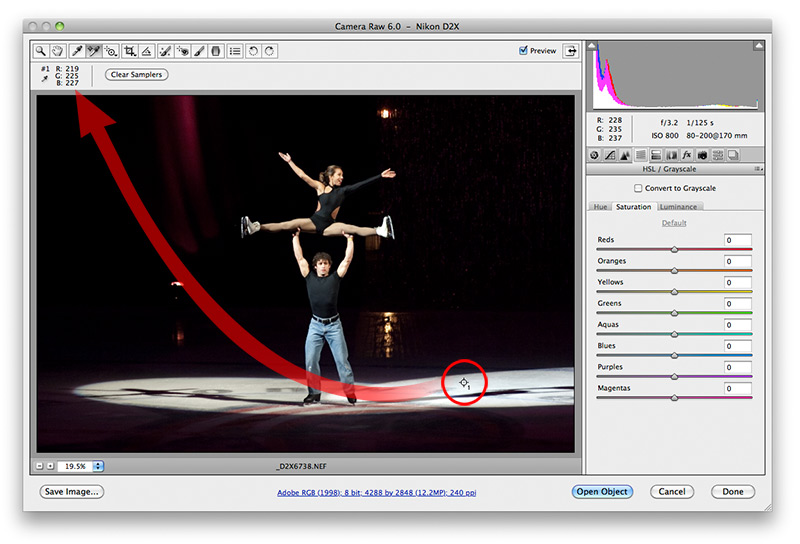The width and height of the screenshot is (800, 544).
Task: Open the Preferences dialog list icon
Action: [x=235, y=51]
